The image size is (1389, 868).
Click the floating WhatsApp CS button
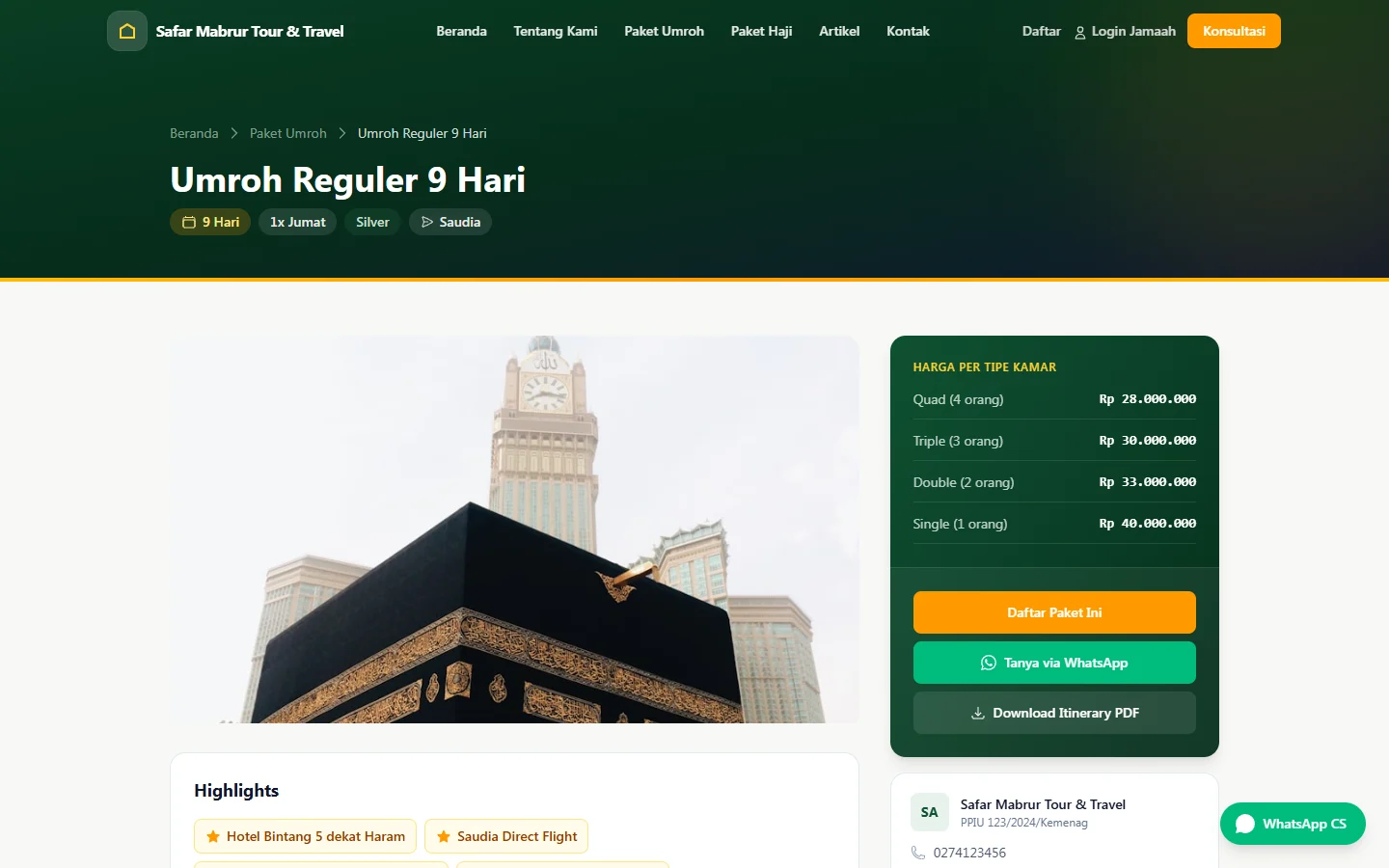1293,824
